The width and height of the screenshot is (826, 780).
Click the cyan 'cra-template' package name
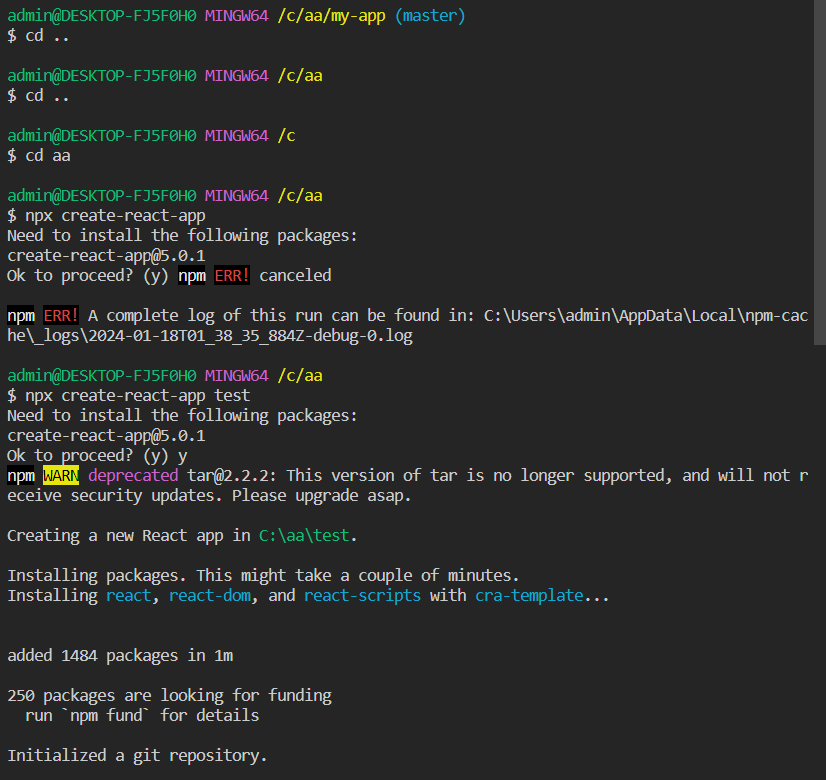(529, 596)
